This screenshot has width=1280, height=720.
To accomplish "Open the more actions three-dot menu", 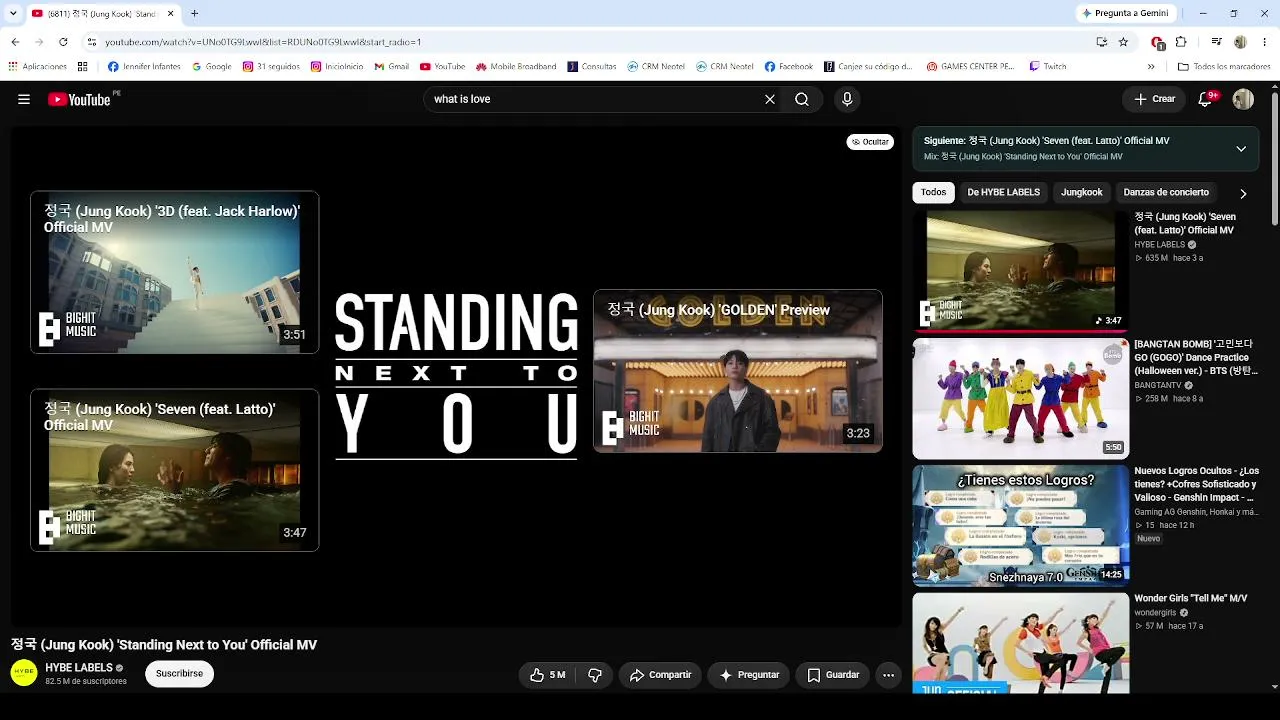I will pyautogui.click(x=888, y=675).
